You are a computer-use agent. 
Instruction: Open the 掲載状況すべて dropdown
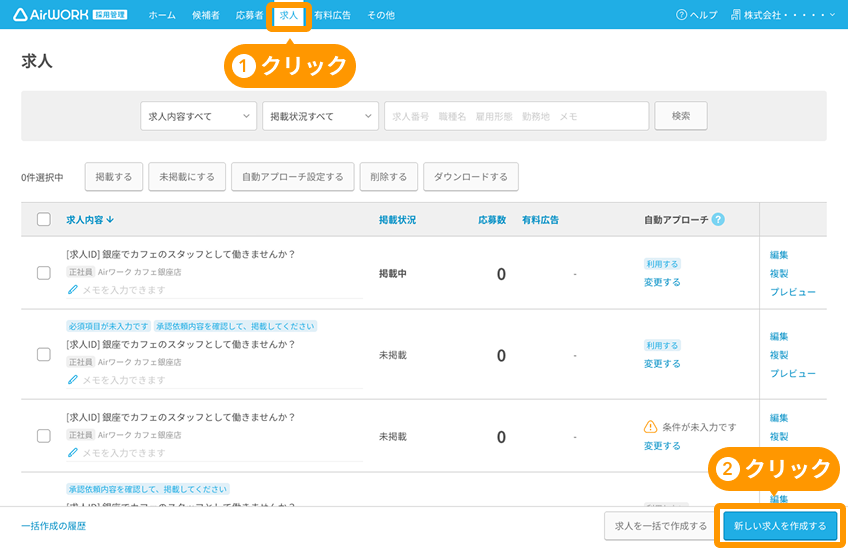point(320,116)
